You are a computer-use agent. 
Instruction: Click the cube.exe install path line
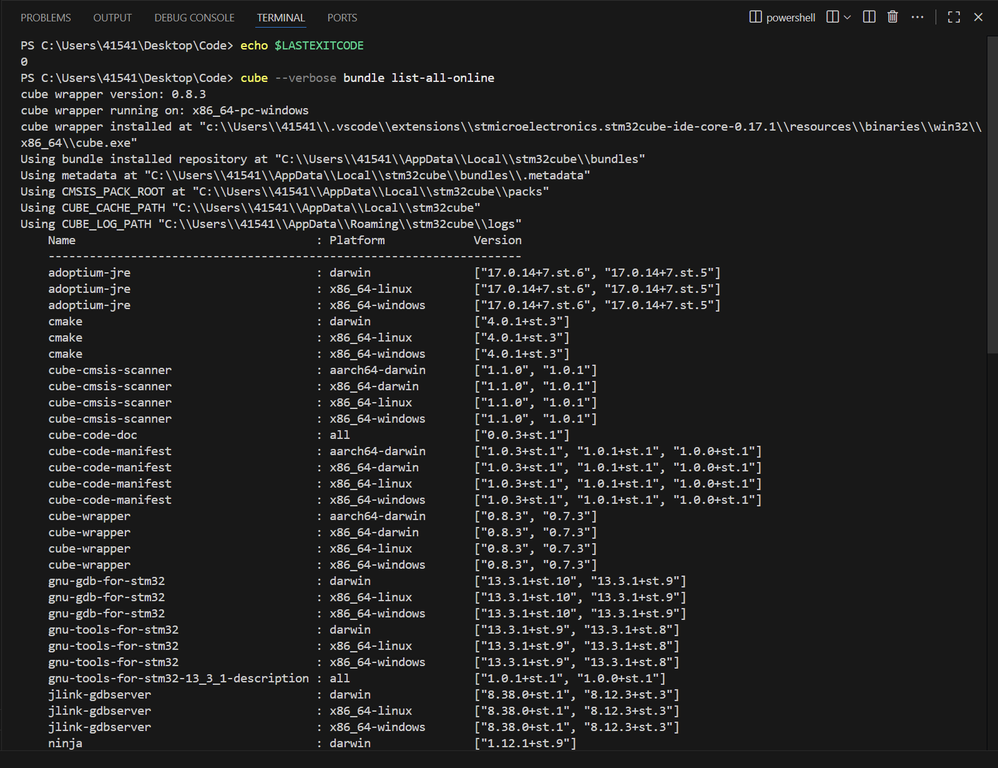tap(501, 135)
